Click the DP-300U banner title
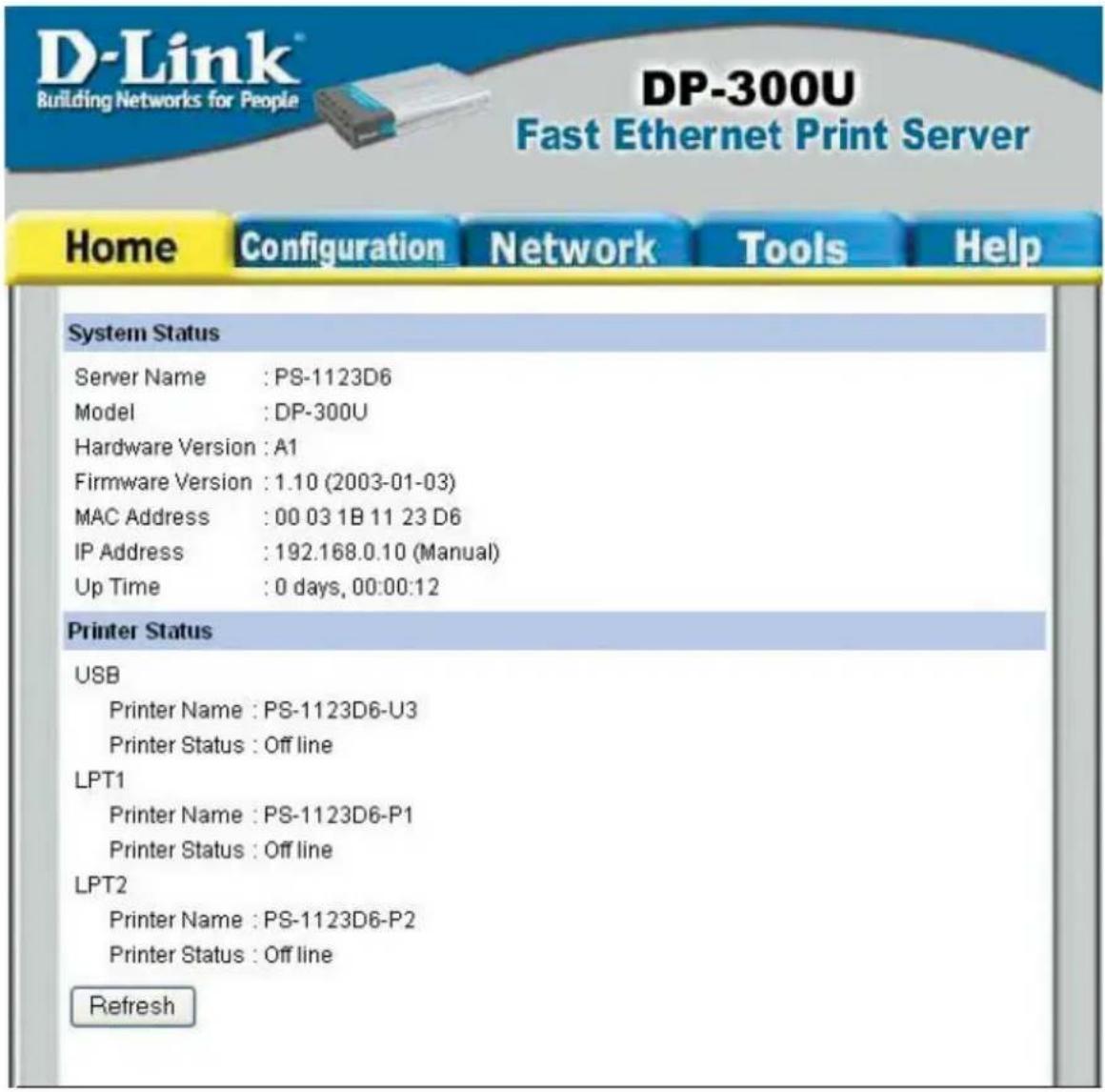 tap(747, 88)
